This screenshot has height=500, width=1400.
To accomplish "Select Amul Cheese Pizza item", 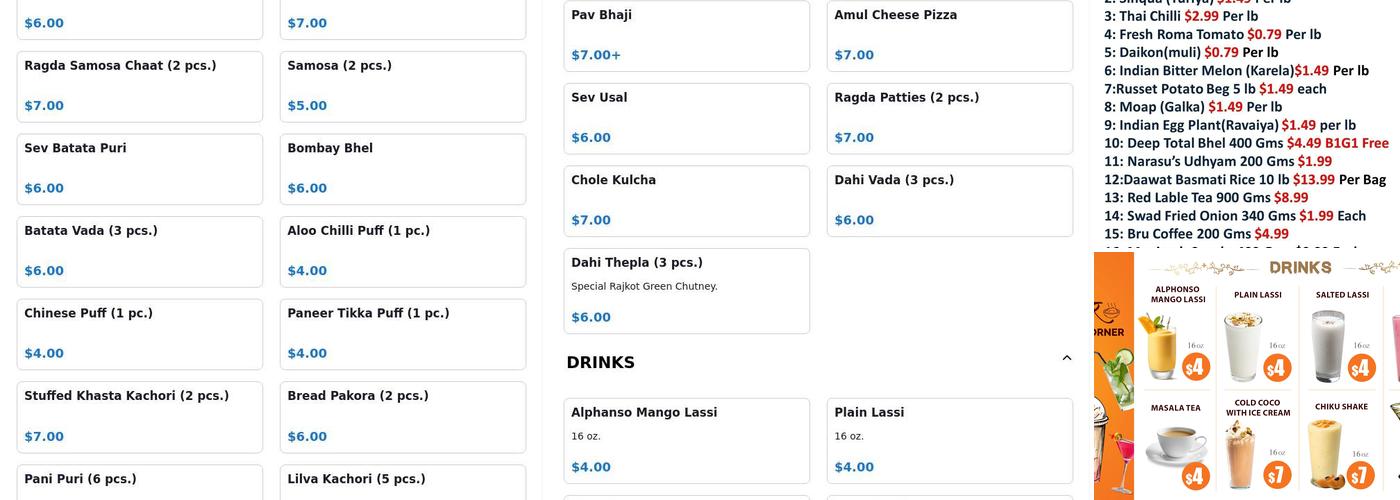I will [x=949, y=35].
